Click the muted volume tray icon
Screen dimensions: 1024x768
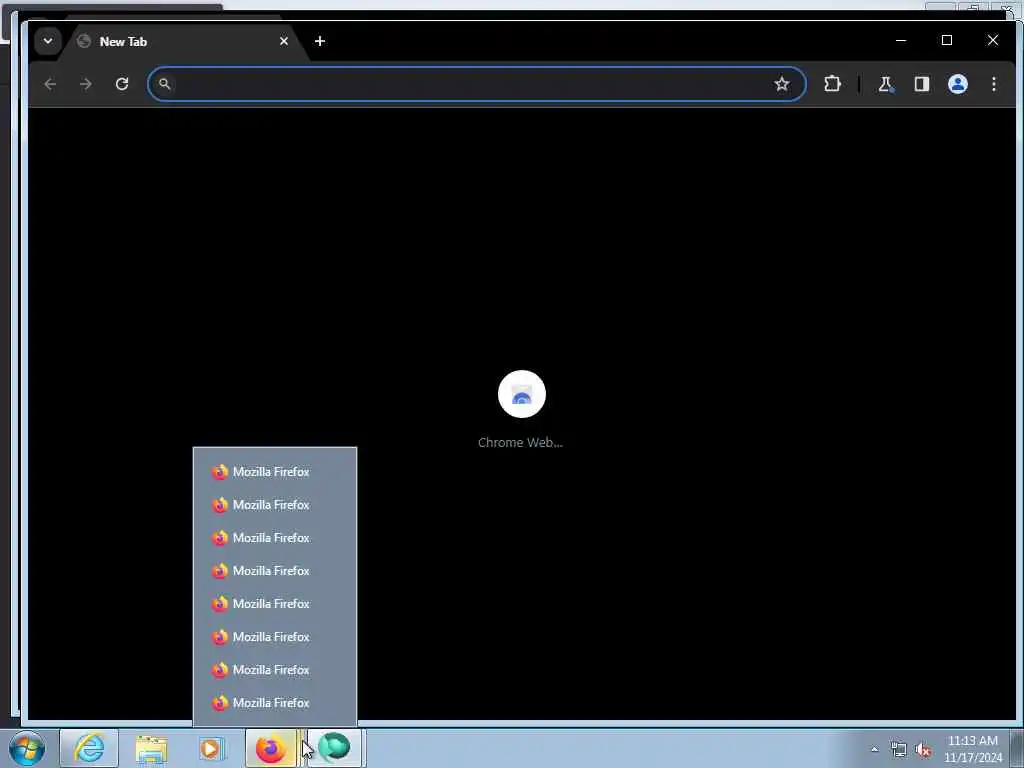click(x=923, y=750)
